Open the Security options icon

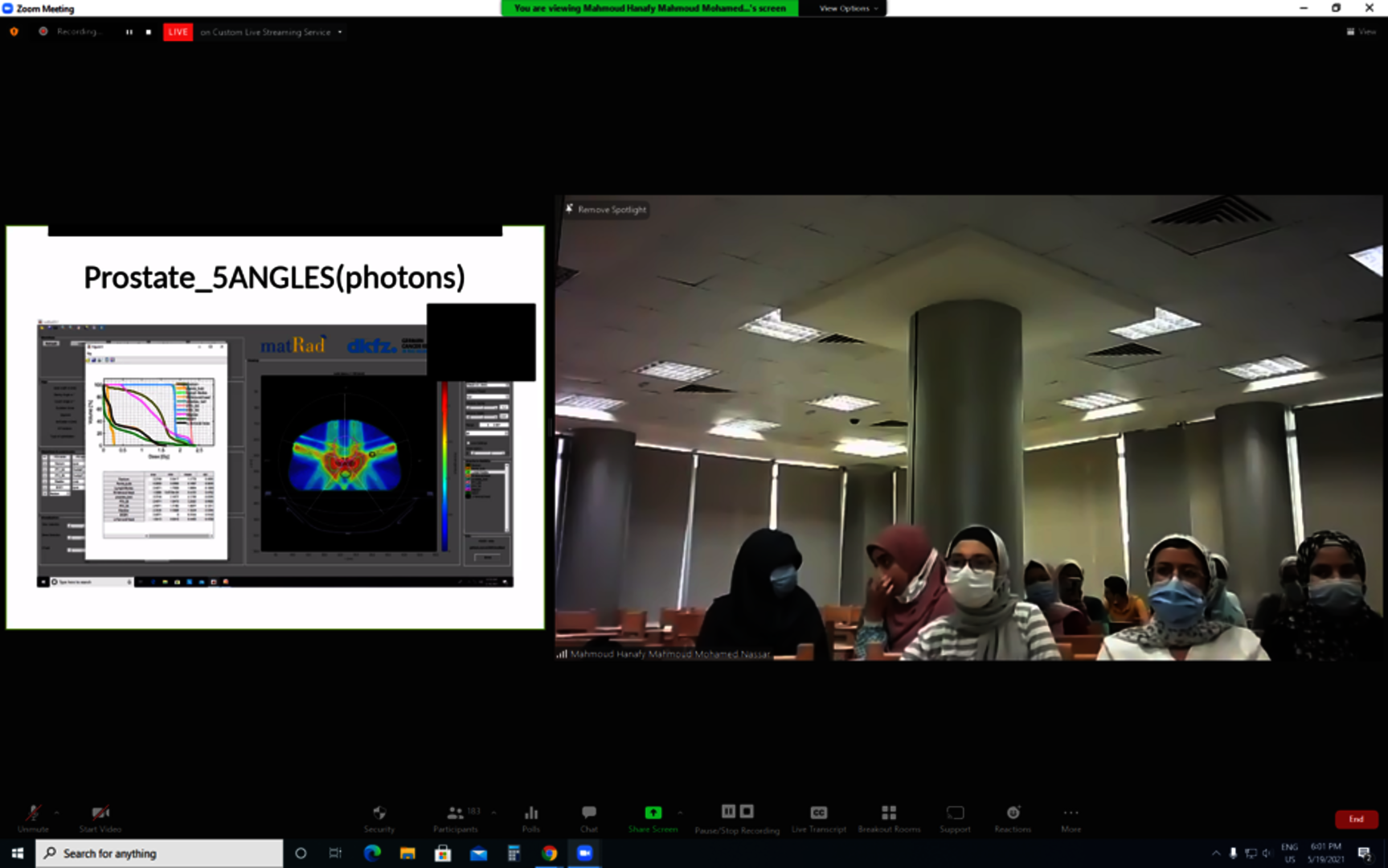(x=379, y=817)
